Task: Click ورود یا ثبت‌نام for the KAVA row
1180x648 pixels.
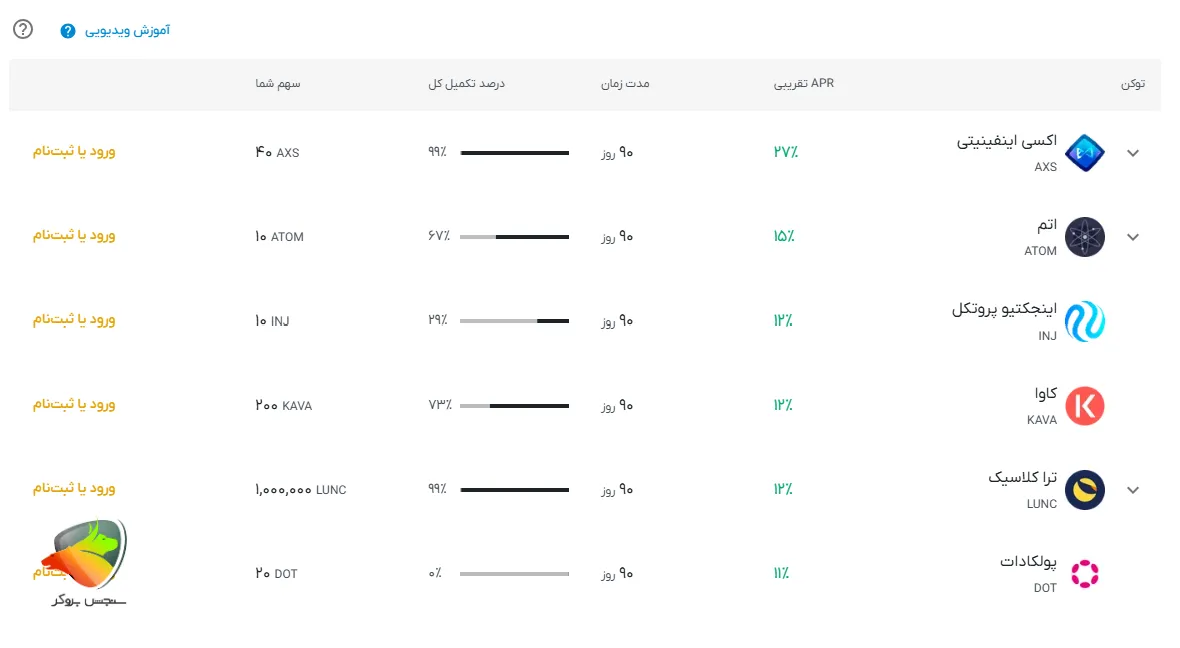Action: point(74,404)
